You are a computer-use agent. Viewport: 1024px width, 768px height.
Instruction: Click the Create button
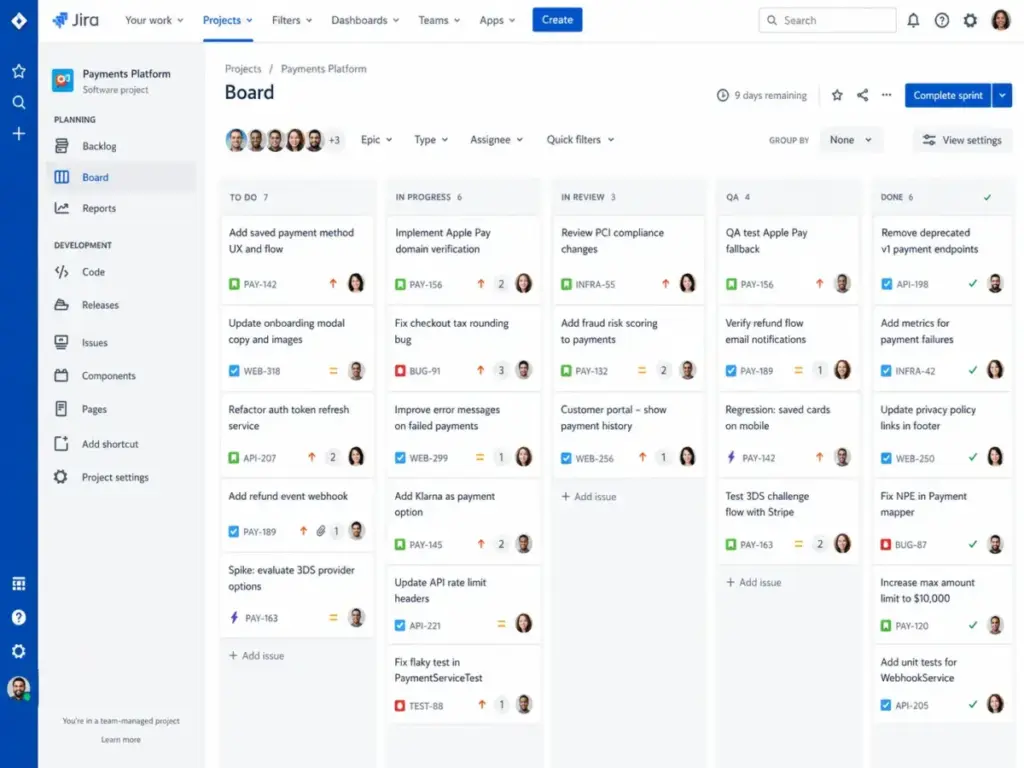pyautogui.click(x=557, y=20)
